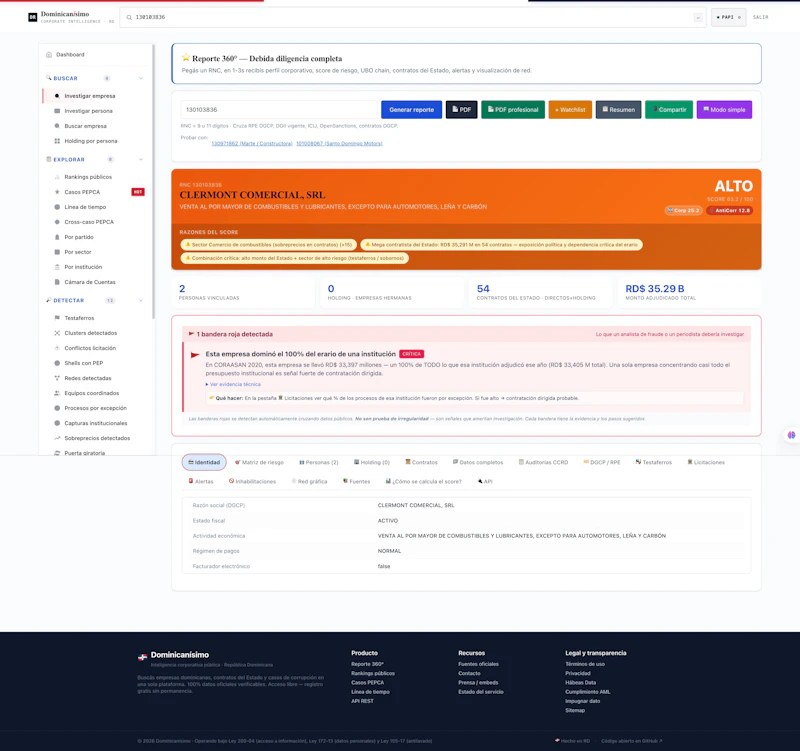Click the top global search input

pyautogui.click(x=412, y=17)
